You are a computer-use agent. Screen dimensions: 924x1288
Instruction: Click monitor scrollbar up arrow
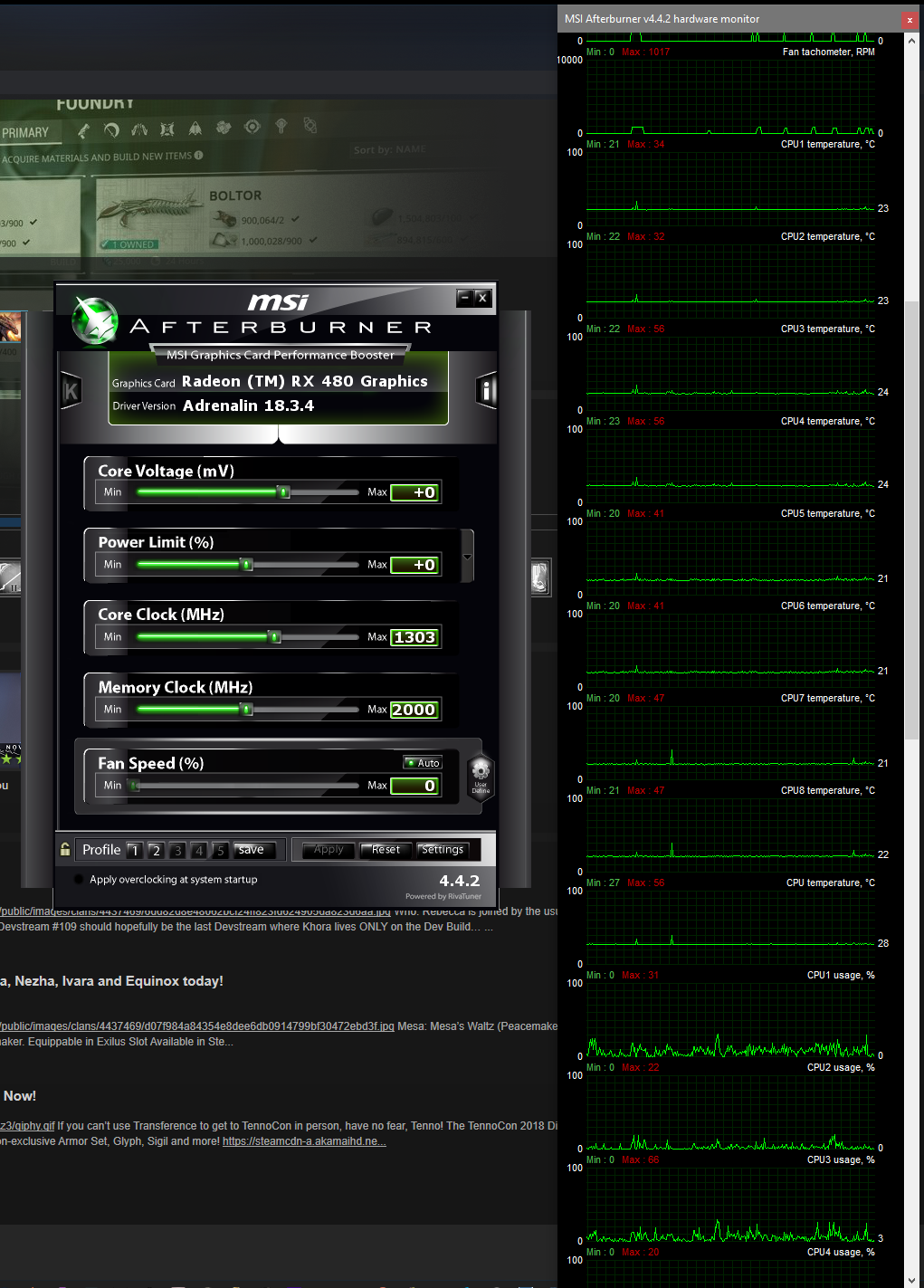tap(912, 41)
